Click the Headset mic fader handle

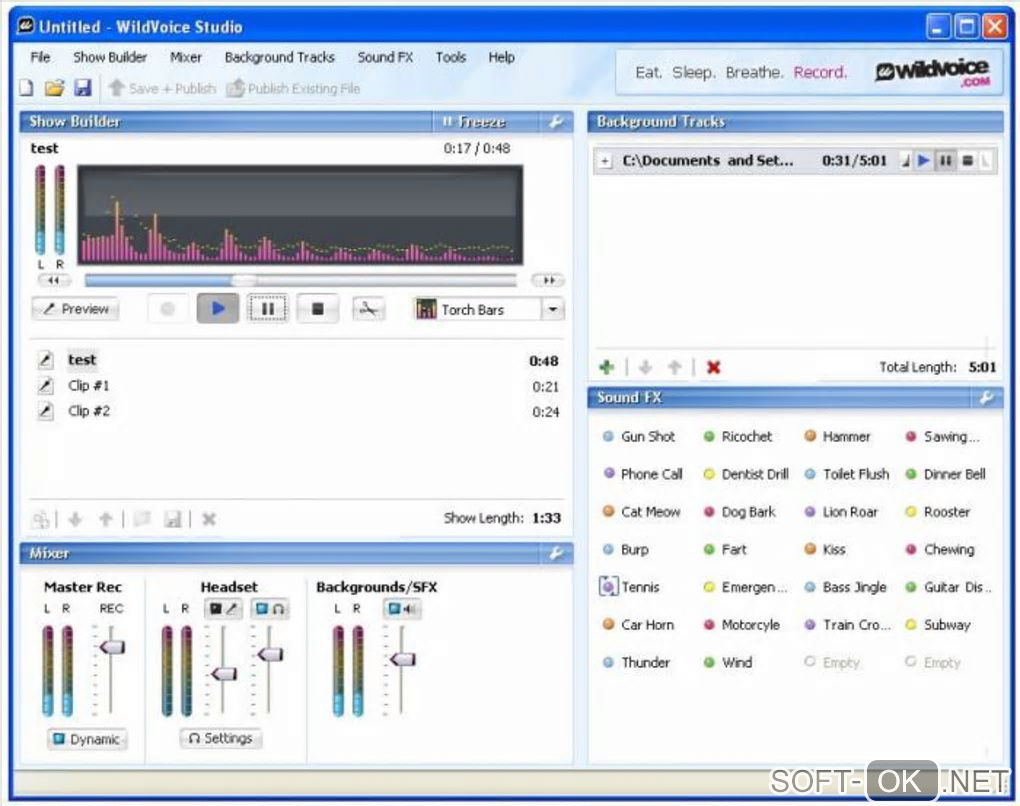point(224,673)
